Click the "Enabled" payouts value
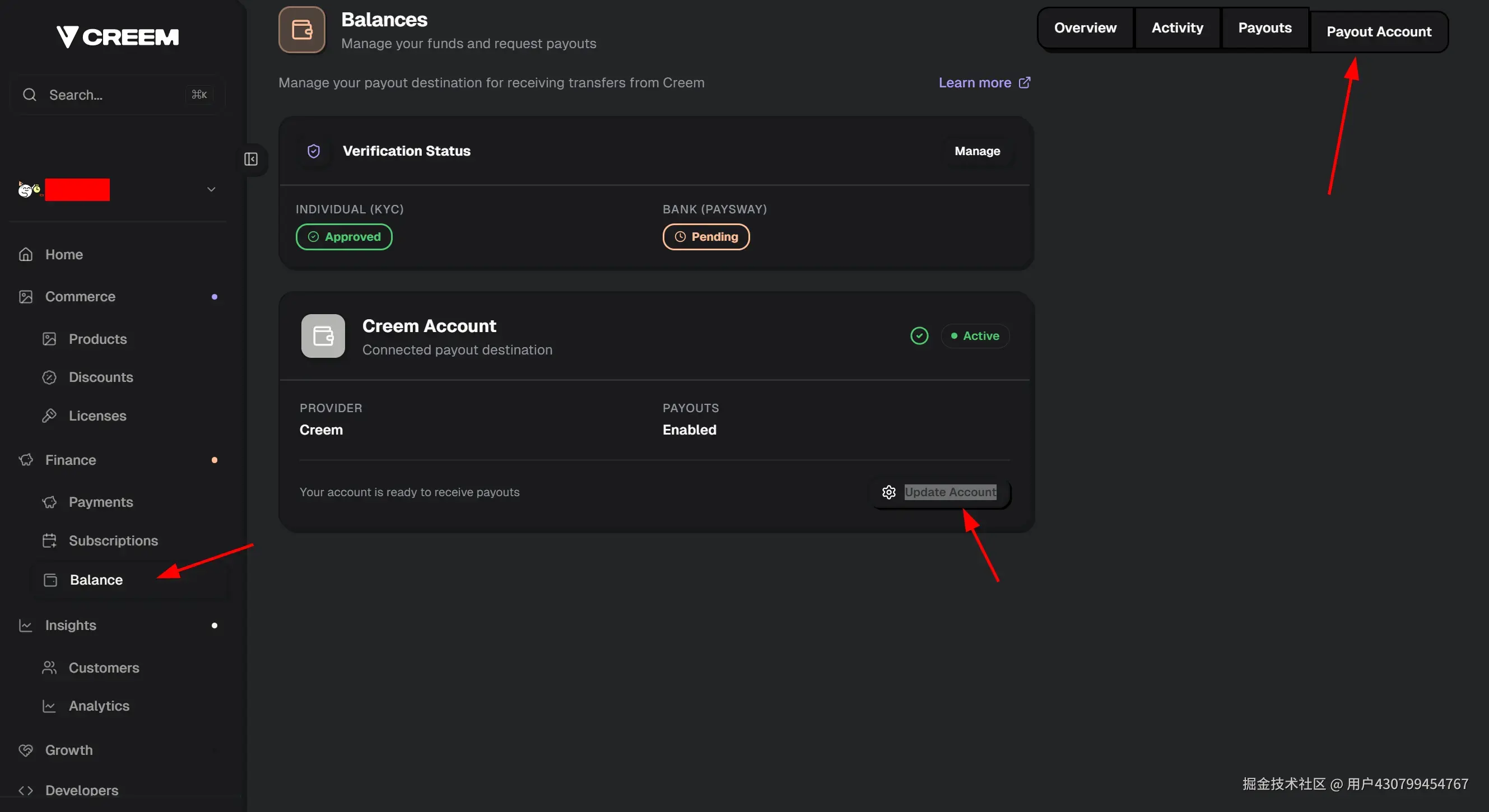 pyautogui.click(x=690, y=430)
